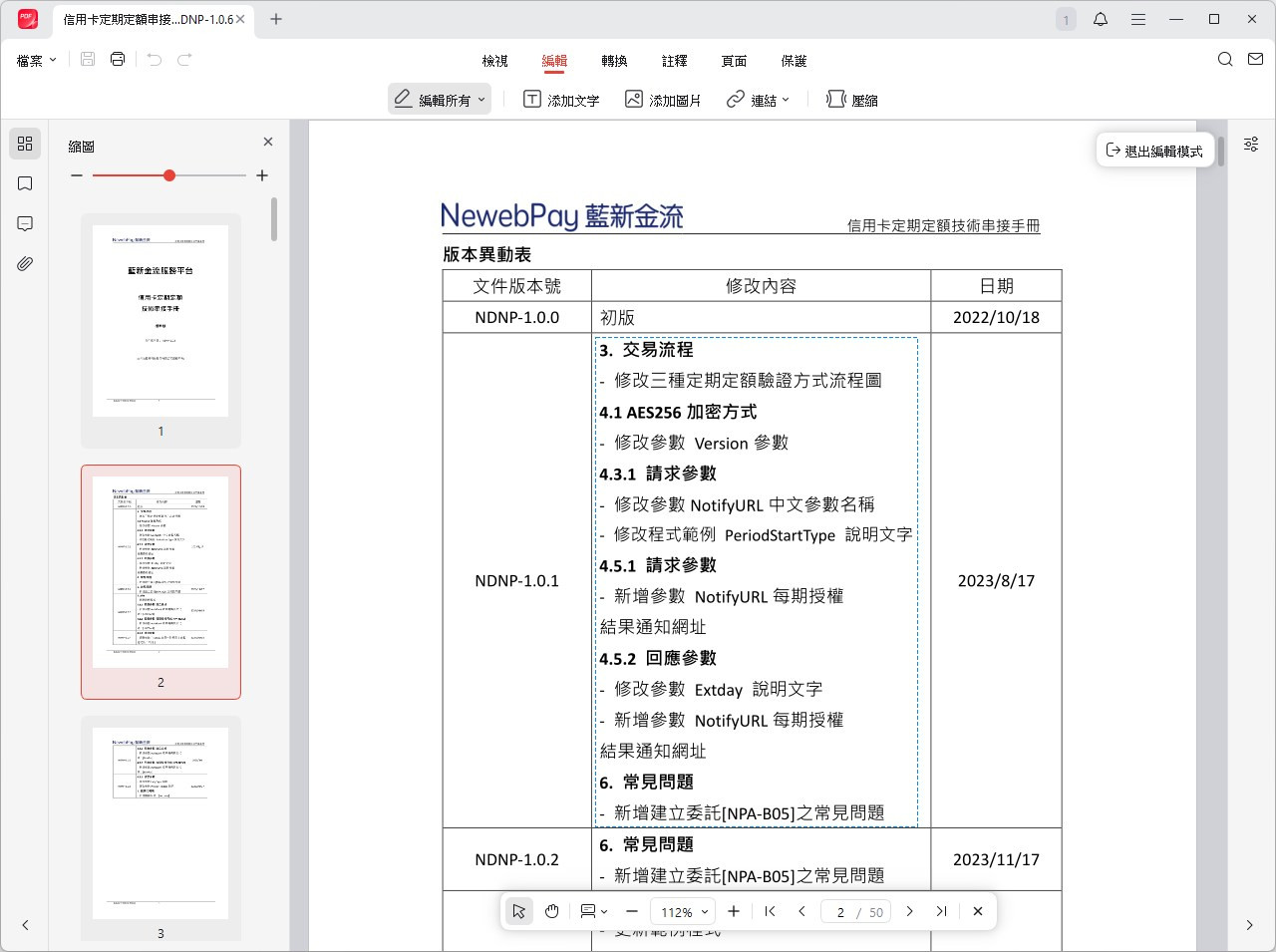
Task: Switch to the 轉換 tab
Action: click(614, 61)
